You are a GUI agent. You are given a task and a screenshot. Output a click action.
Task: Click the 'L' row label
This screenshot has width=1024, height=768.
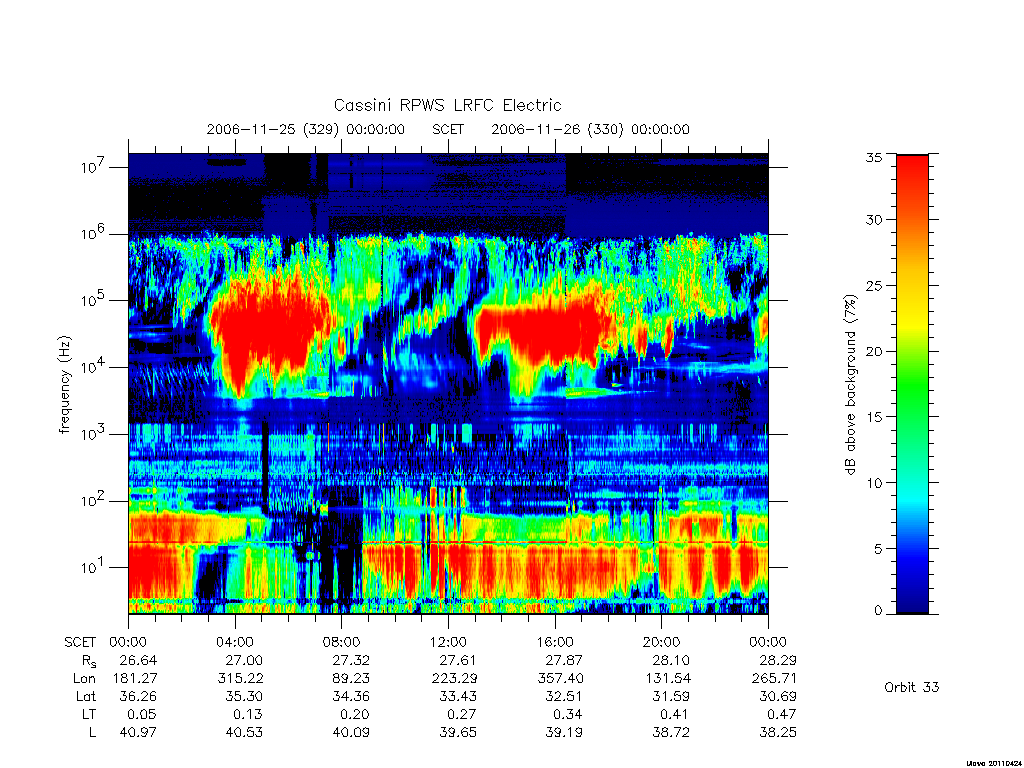[92, 732]
